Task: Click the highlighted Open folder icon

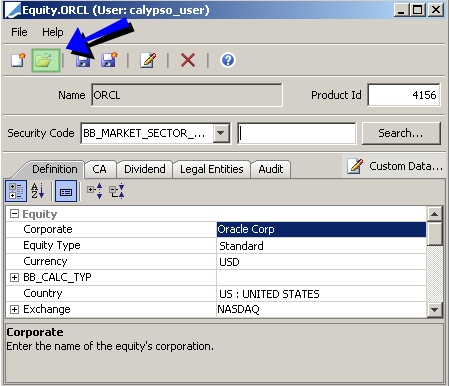Action: (46, 60)
